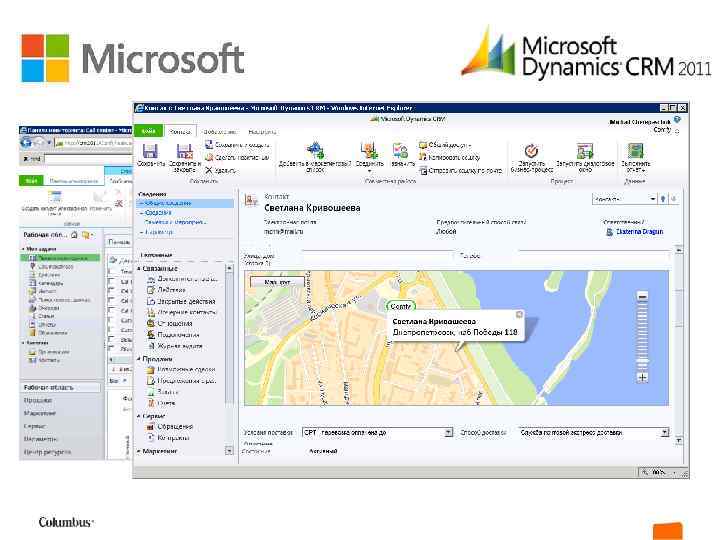720x540 pixels.
Task: Open Счета under the Продажи section
Action: [161, 403]
